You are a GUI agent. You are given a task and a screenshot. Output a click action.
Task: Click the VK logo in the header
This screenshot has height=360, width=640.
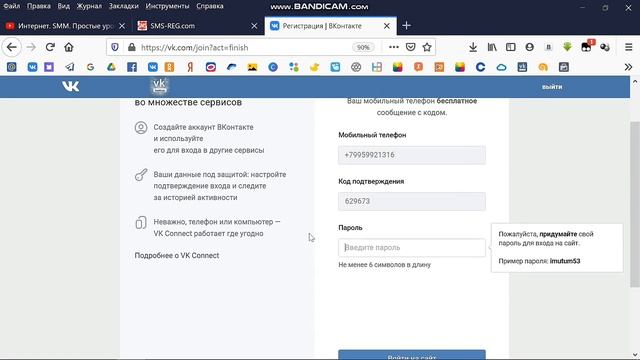click(x=71, y=86)
